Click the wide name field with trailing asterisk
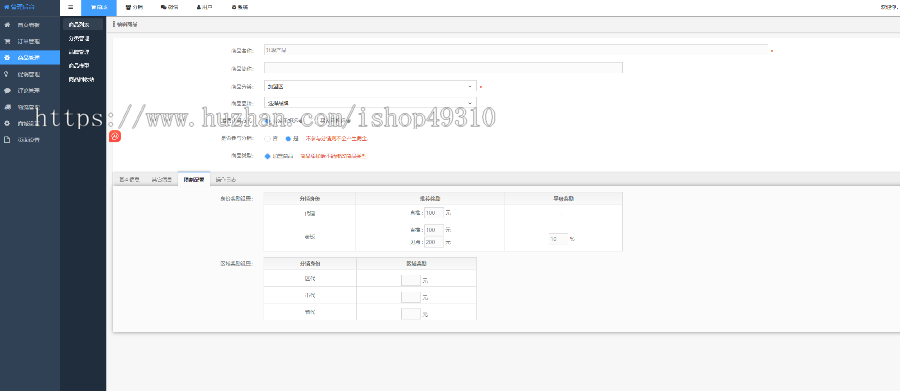 pos(515,50)
